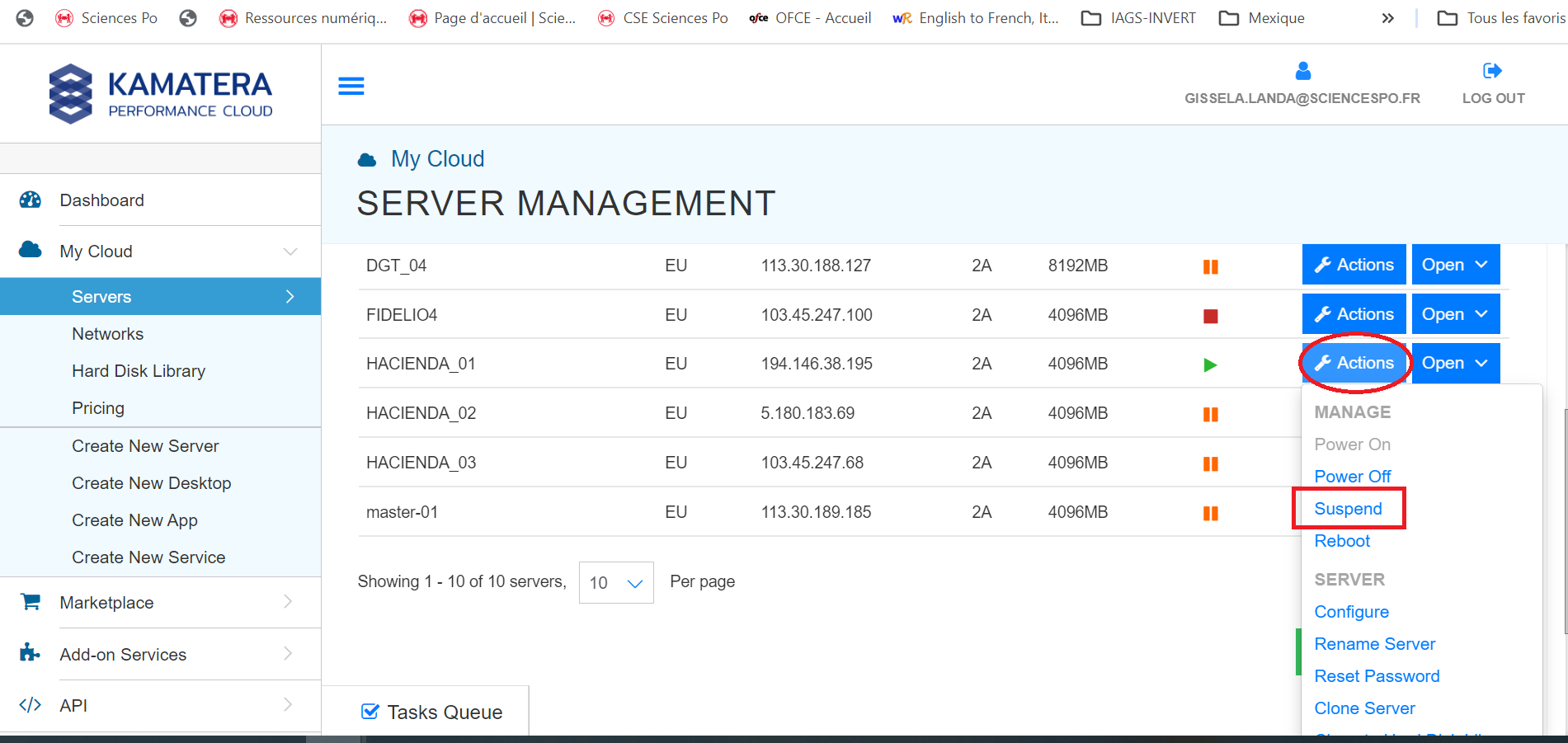The width and height of the screenshot is (1568, 743).
Task: Open the HACIENDA_01 Open dropdown
Action: point(1456,363)
